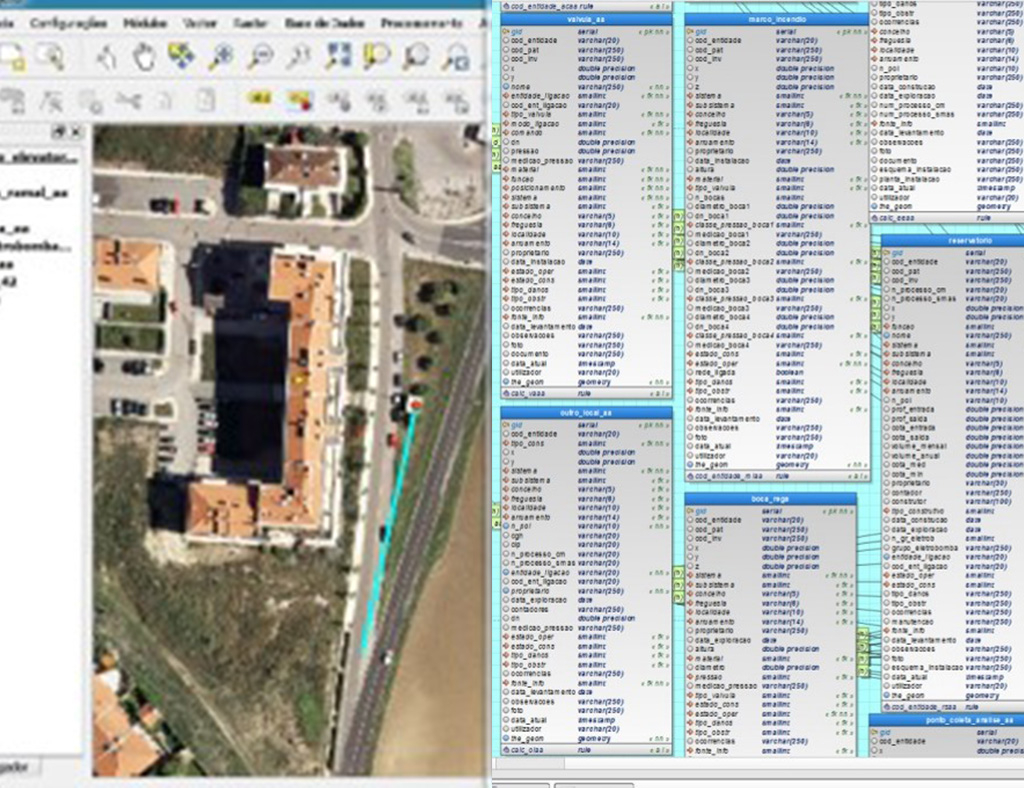Click the calc_vaaa rule row
The height and width of the screenshot is (788, 1024).
(586, 394)
